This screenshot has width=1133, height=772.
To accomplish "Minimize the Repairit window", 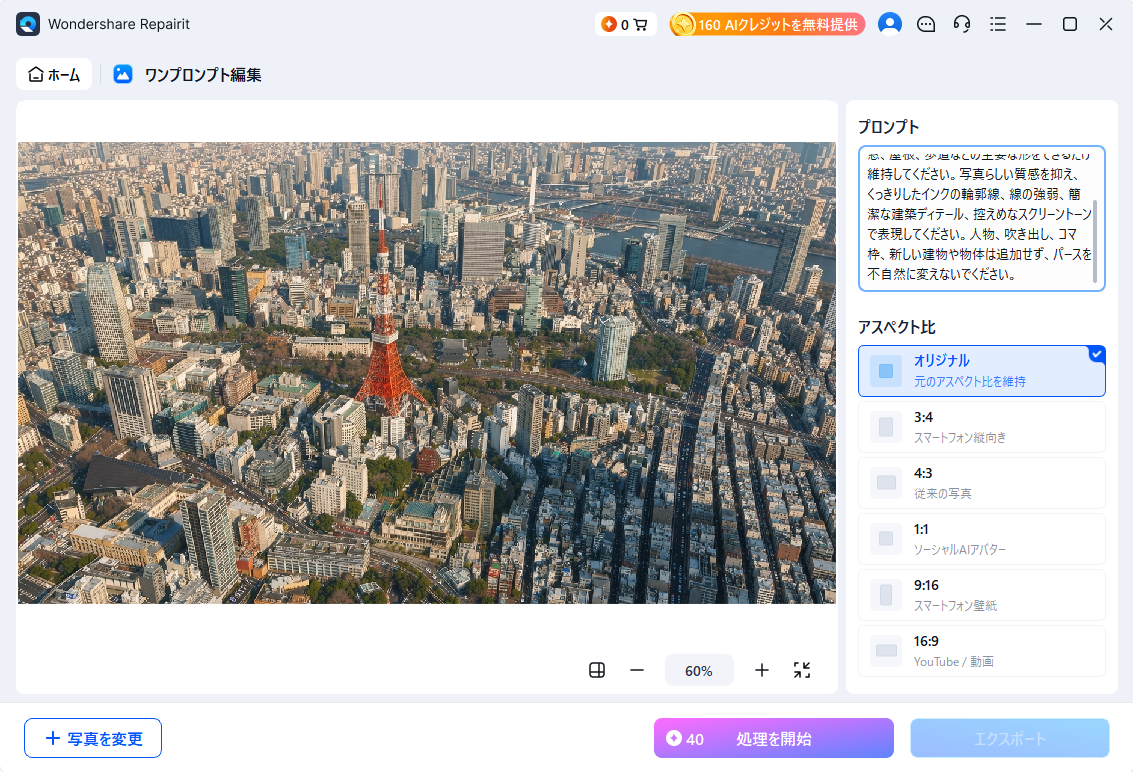I will click(x=1034, y=25).
